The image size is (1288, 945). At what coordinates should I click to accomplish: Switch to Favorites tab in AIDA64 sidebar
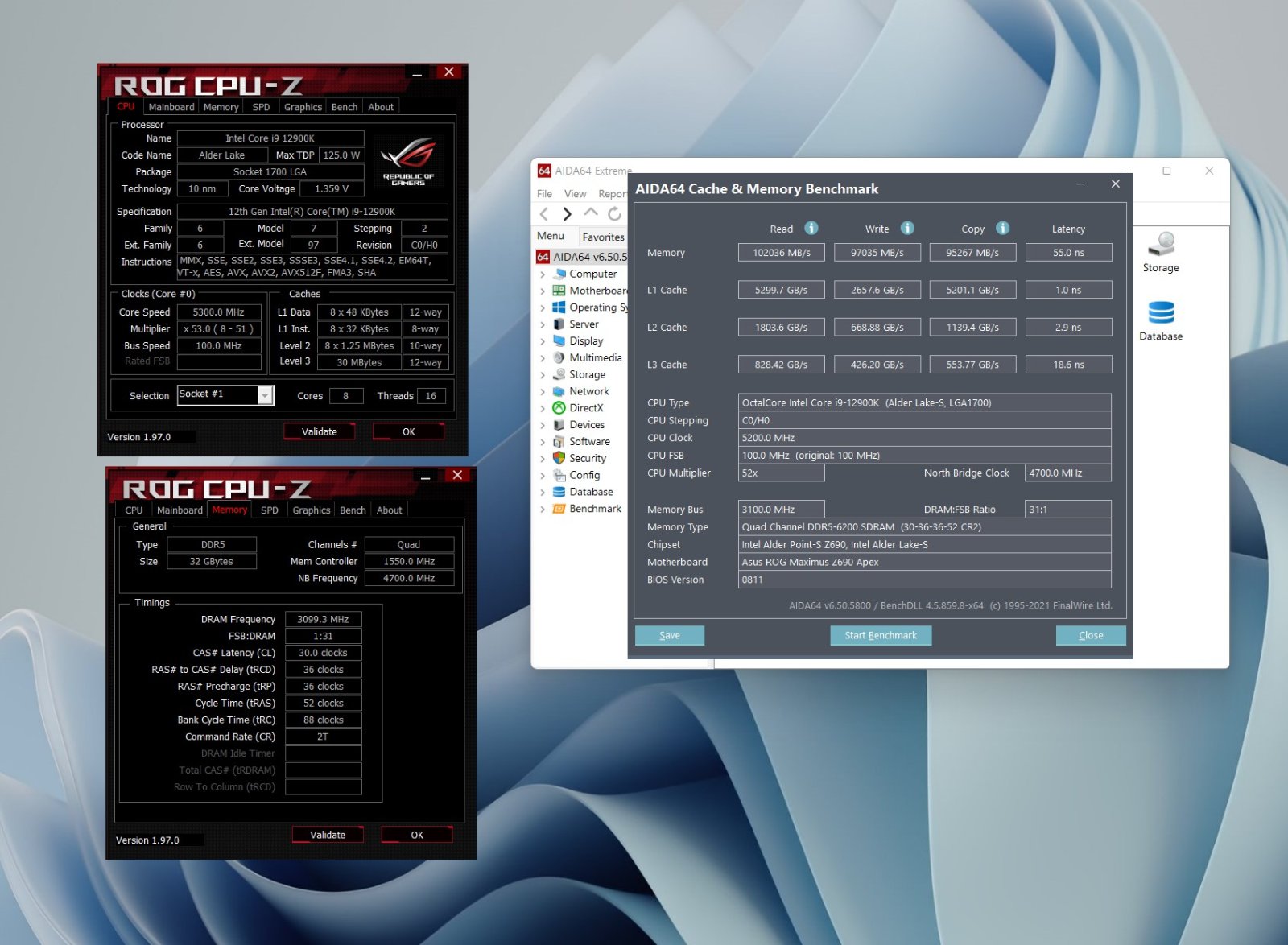[x=603, y=237]
